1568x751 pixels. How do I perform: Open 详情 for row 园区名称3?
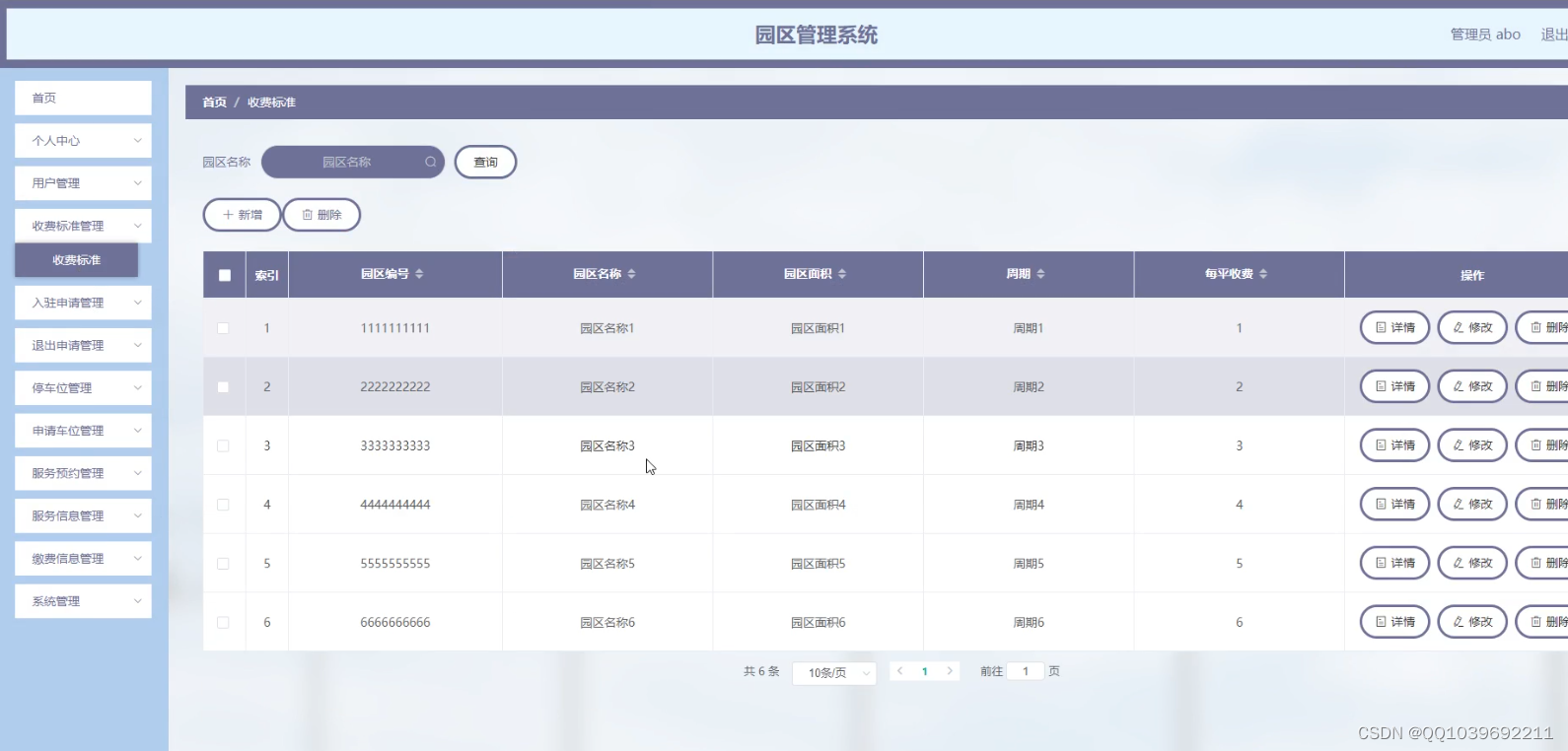(x=1394, y=445)
